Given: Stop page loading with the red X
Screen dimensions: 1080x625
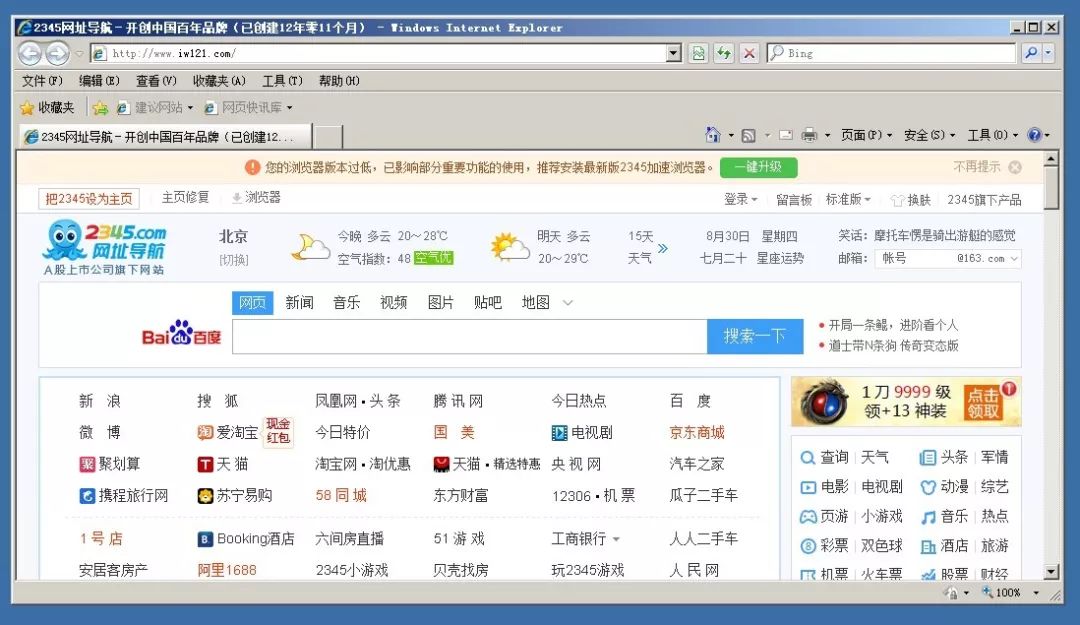Looking at the screenshot, I should [x=750, y=53].
